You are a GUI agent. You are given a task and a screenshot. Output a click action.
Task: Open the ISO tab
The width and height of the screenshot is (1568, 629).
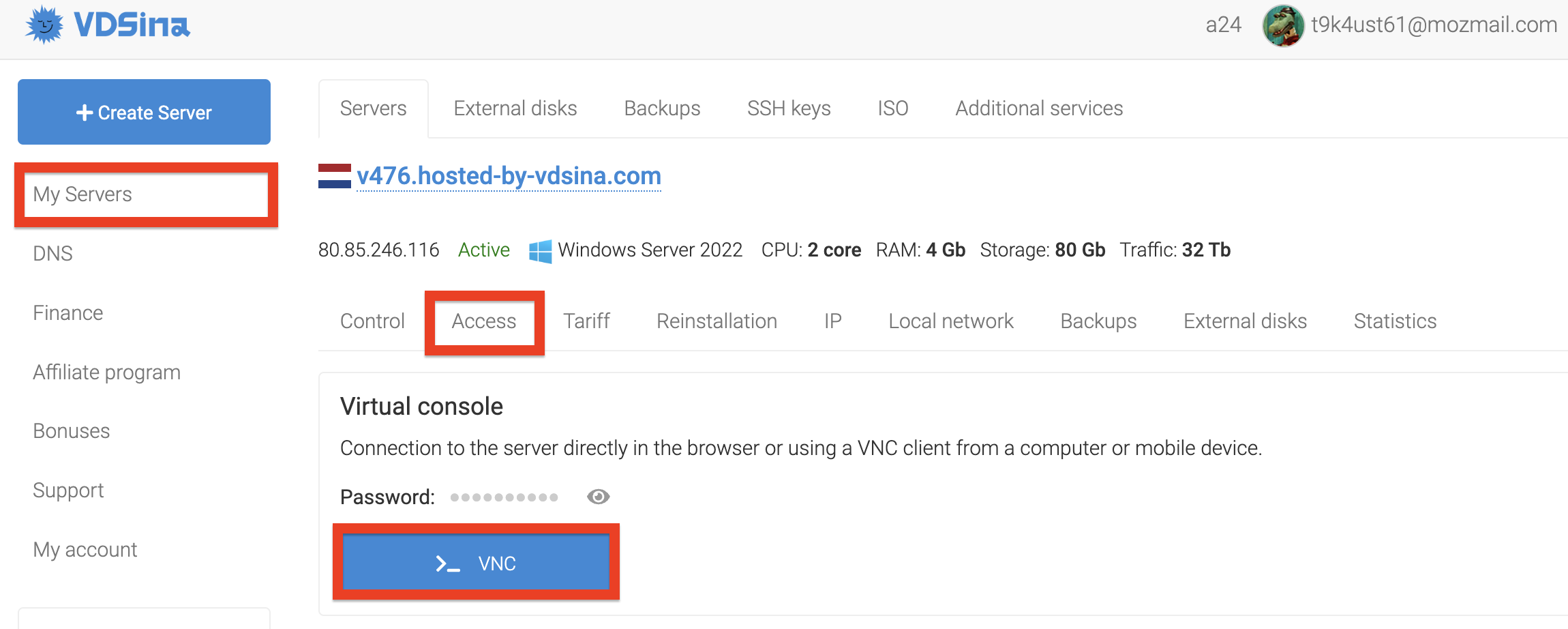click(893, 108)
